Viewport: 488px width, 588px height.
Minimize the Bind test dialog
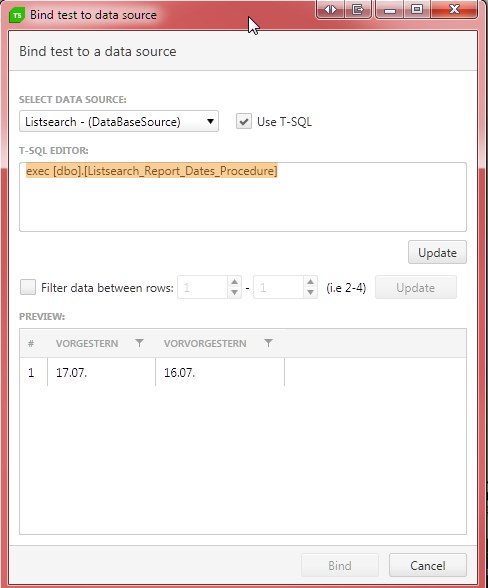(390, 9)
